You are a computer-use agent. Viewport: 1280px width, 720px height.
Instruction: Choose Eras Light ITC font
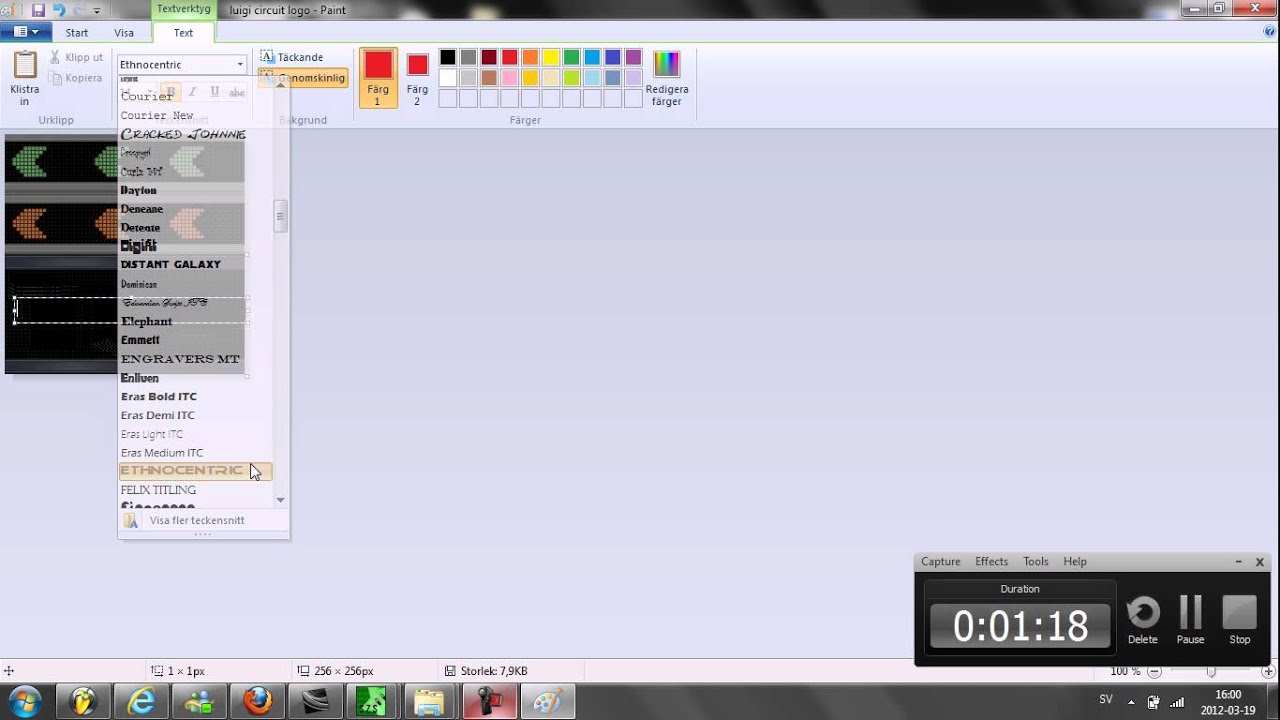(152, 434)
